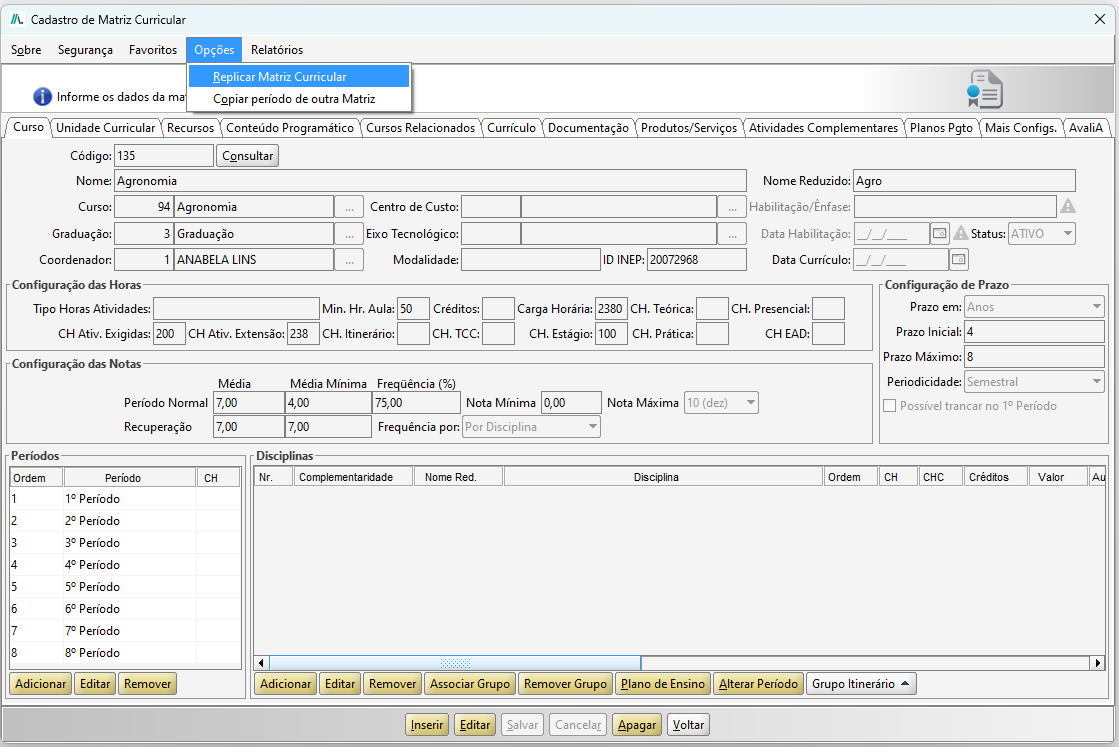1119x747 pixels.
Task: Click the ID INEP field
Action: (x=697, y=260)
